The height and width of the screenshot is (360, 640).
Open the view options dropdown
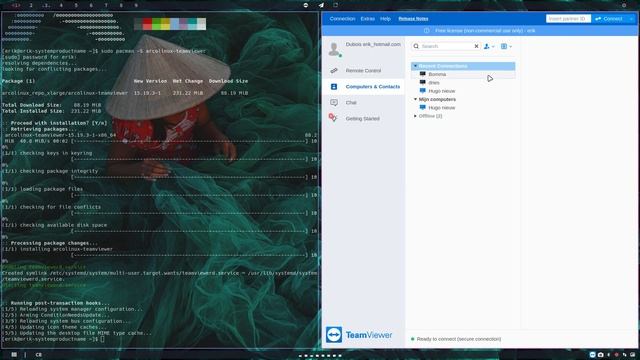coord(506,47)
